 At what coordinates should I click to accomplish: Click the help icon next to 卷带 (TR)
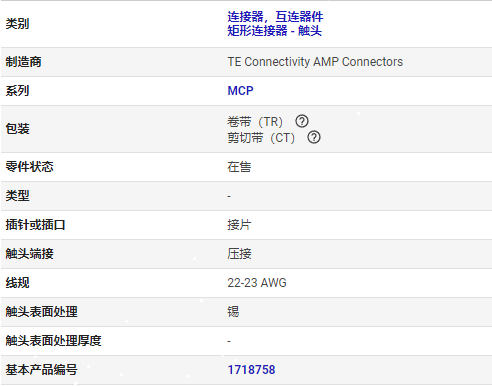point(302,121)
